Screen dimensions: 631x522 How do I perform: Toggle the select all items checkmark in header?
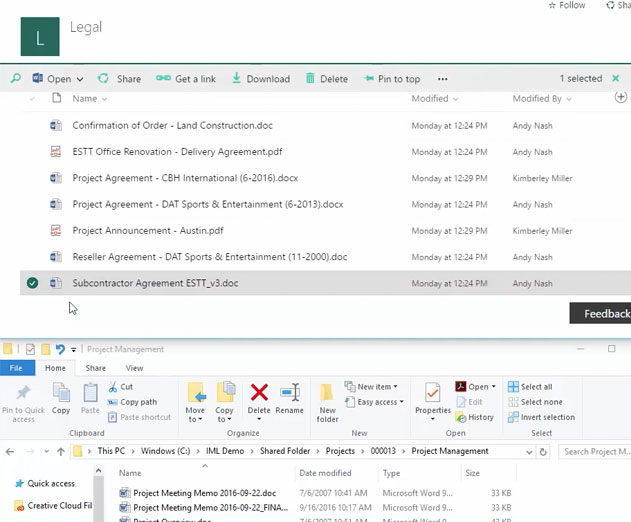[32, 99]
